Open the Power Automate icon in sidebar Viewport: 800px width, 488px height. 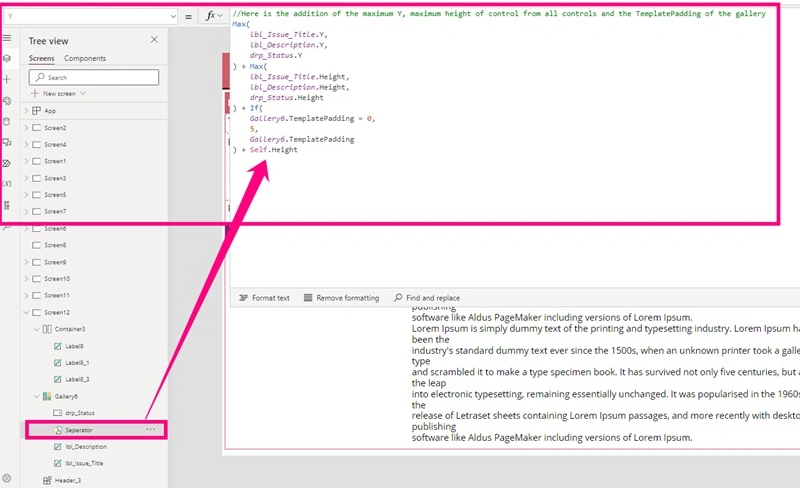[7, 163]
